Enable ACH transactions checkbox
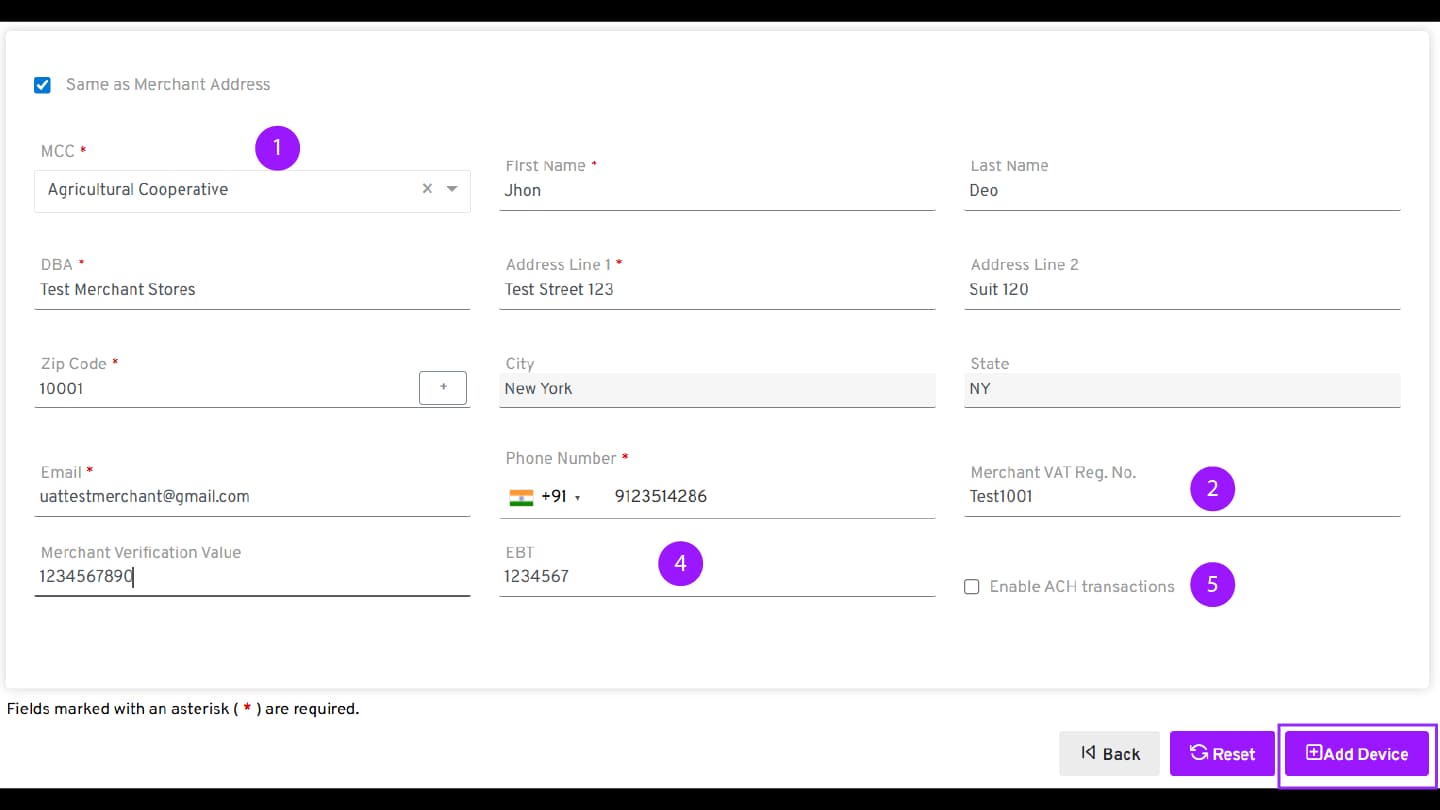Viewport: 1440px width, 810px height. [971, 587]
